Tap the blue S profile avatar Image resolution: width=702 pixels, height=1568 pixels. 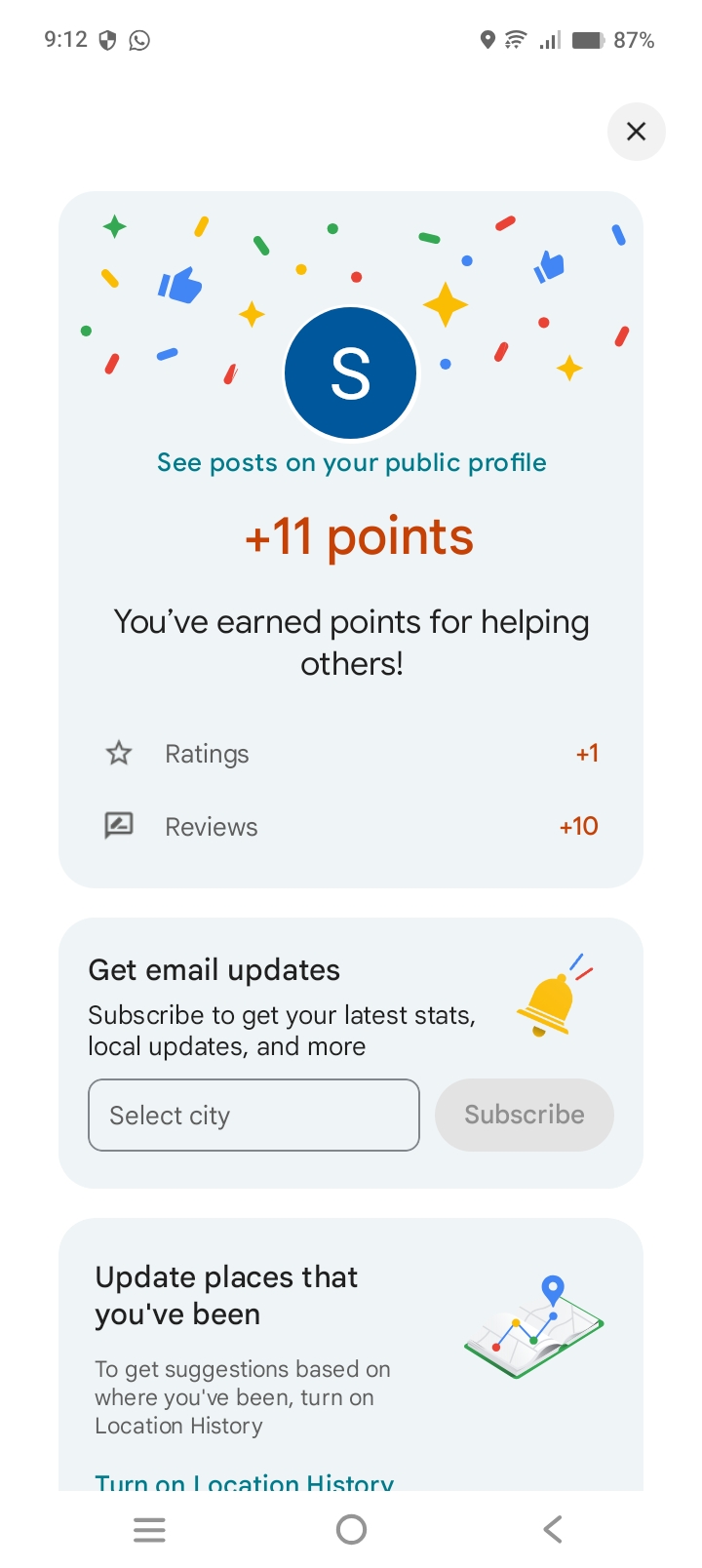(x=351, y=373)
